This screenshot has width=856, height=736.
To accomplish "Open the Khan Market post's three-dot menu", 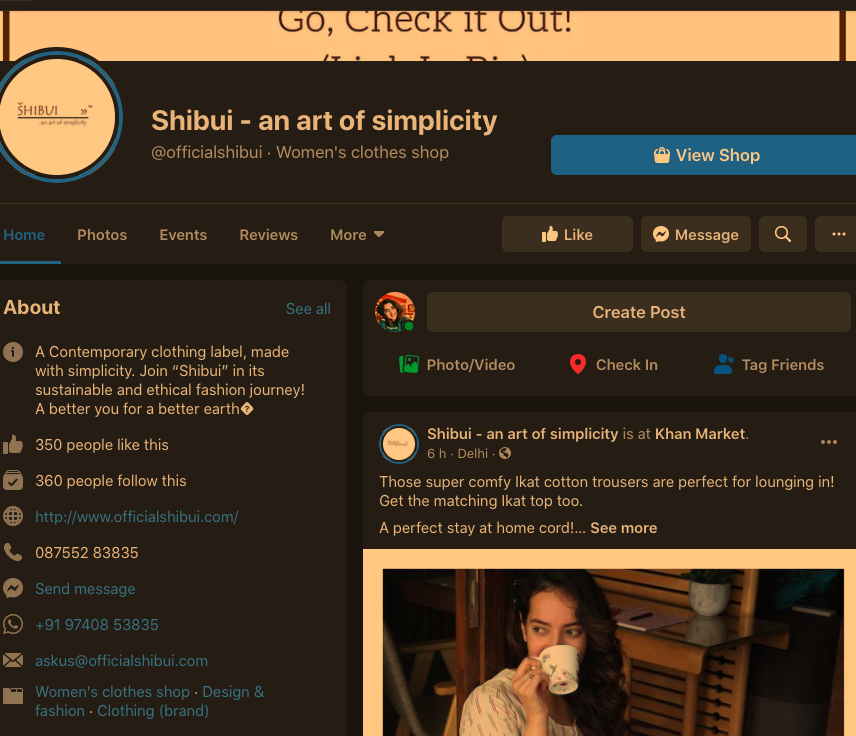I will (x=828, y=442).
